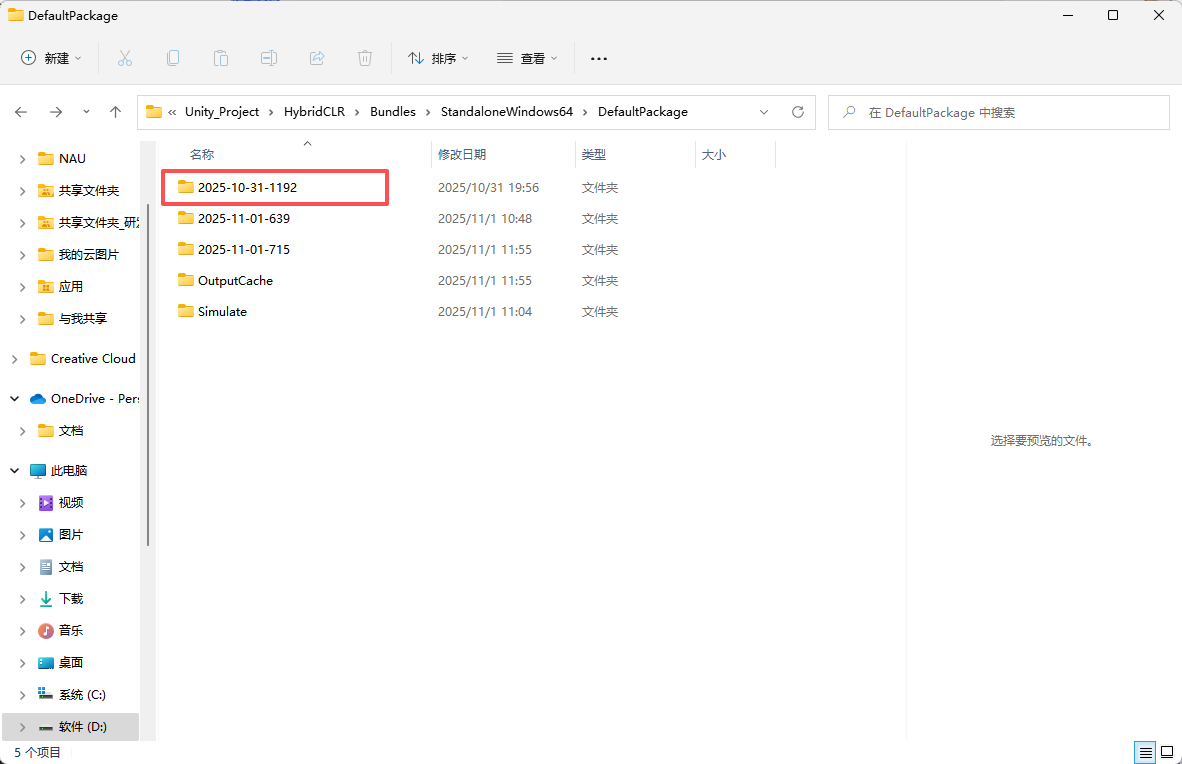
Task: Select folder 2025-11-01-639
Action: click(x=243, y=218)
